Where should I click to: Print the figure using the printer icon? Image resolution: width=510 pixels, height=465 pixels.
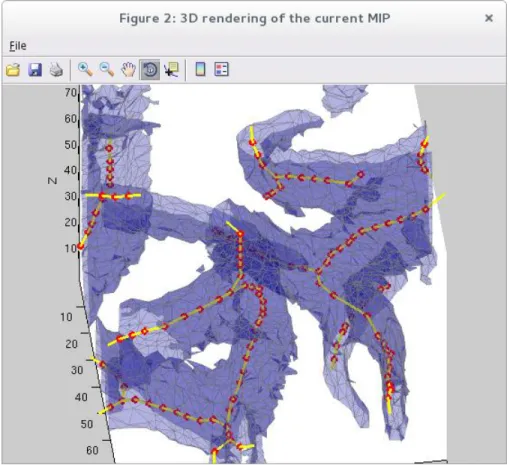[x=56, y=70]
